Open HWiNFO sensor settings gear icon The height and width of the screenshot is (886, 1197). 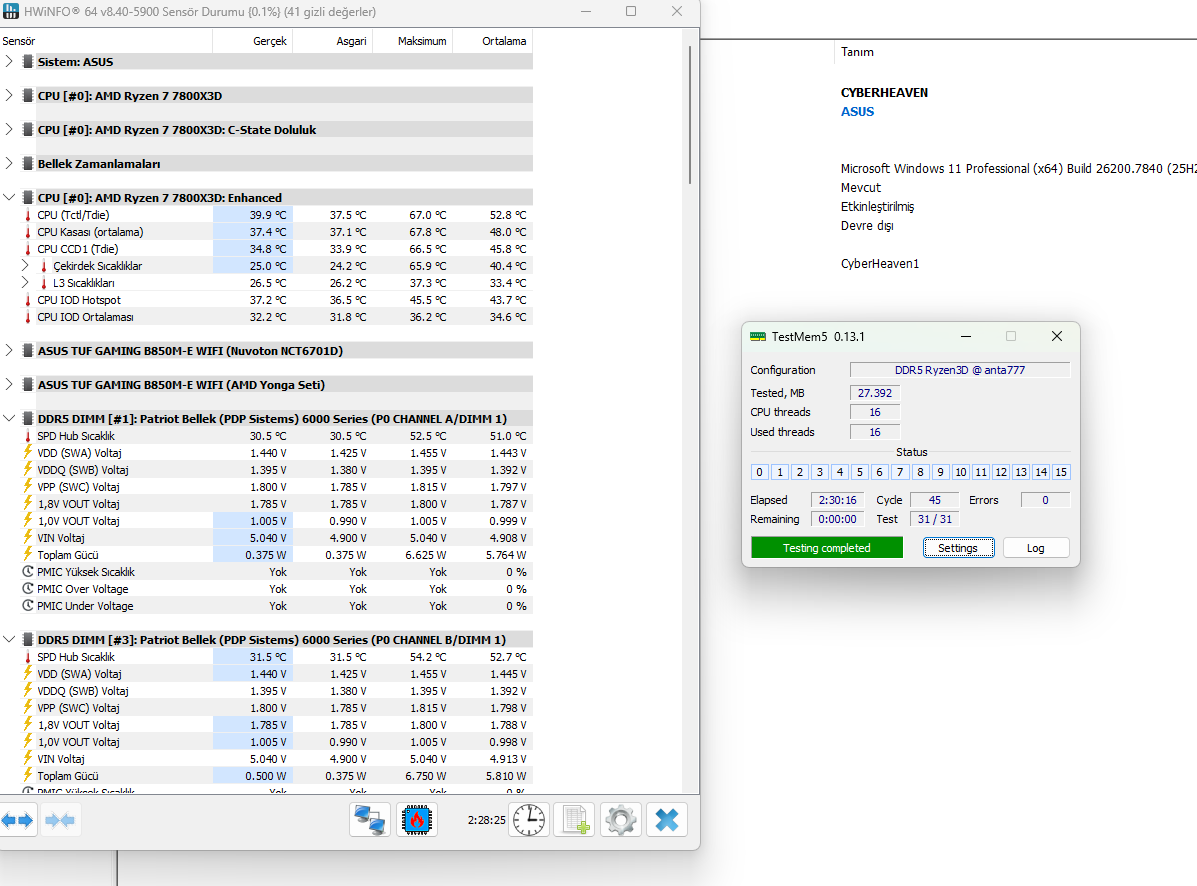(x=621, y=820)
